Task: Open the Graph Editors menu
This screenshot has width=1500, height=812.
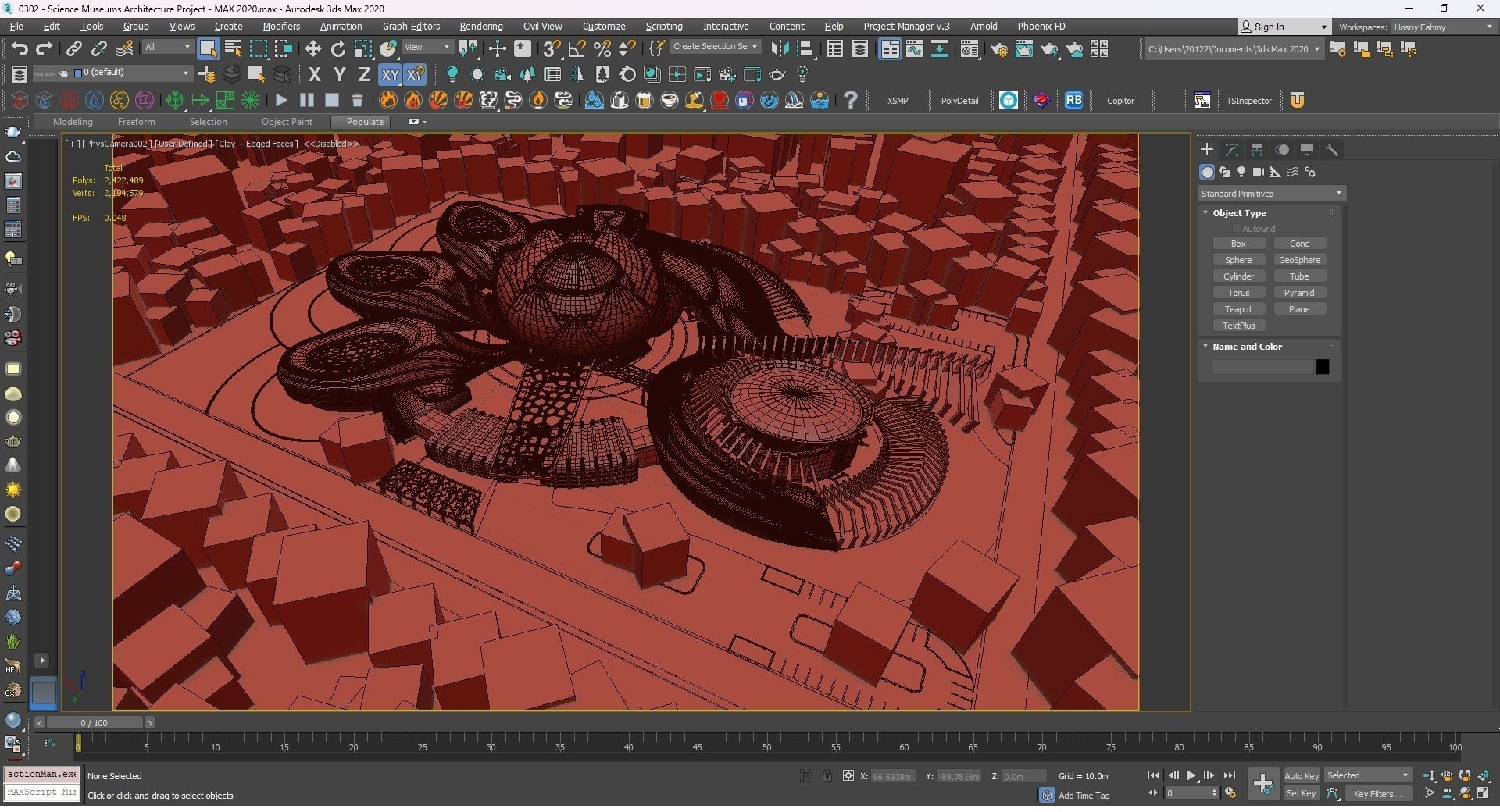Action: 411,27
